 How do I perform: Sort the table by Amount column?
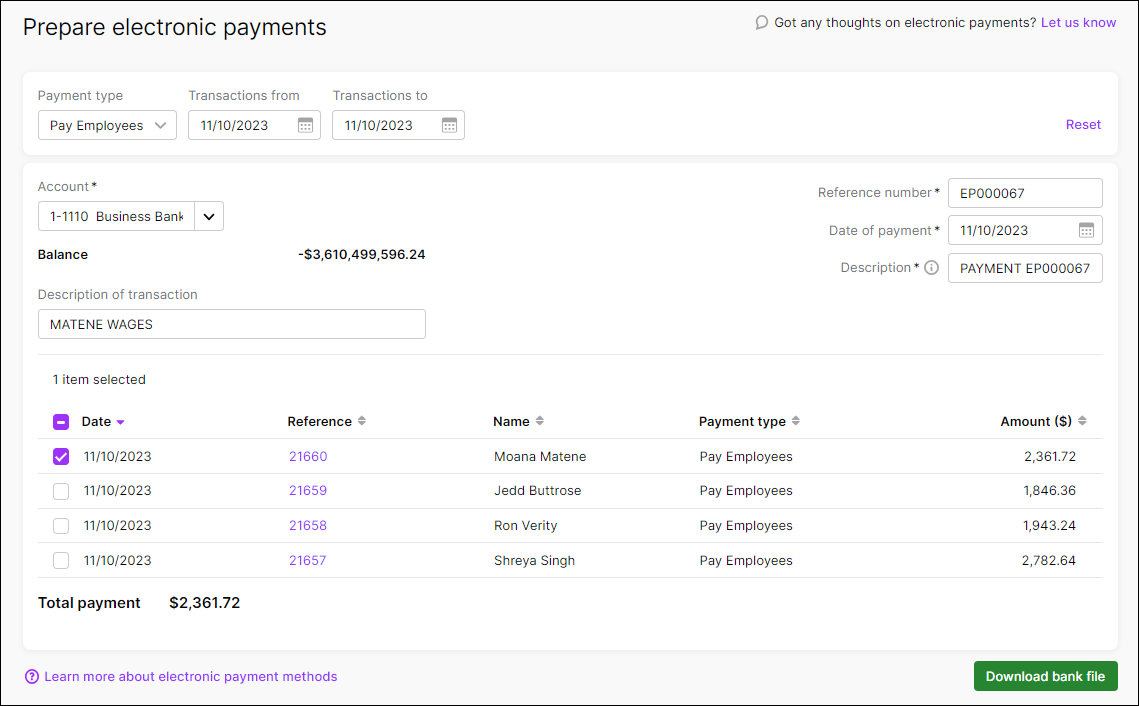coord(1082,421)
